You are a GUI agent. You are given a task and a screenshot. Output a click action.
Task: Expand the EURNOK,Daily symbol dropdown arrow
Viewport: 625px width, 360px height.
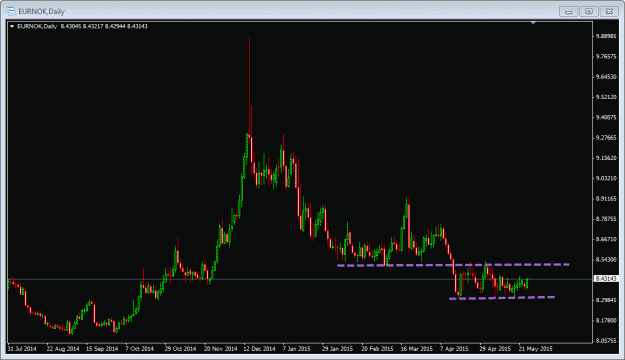pos(12,26)
